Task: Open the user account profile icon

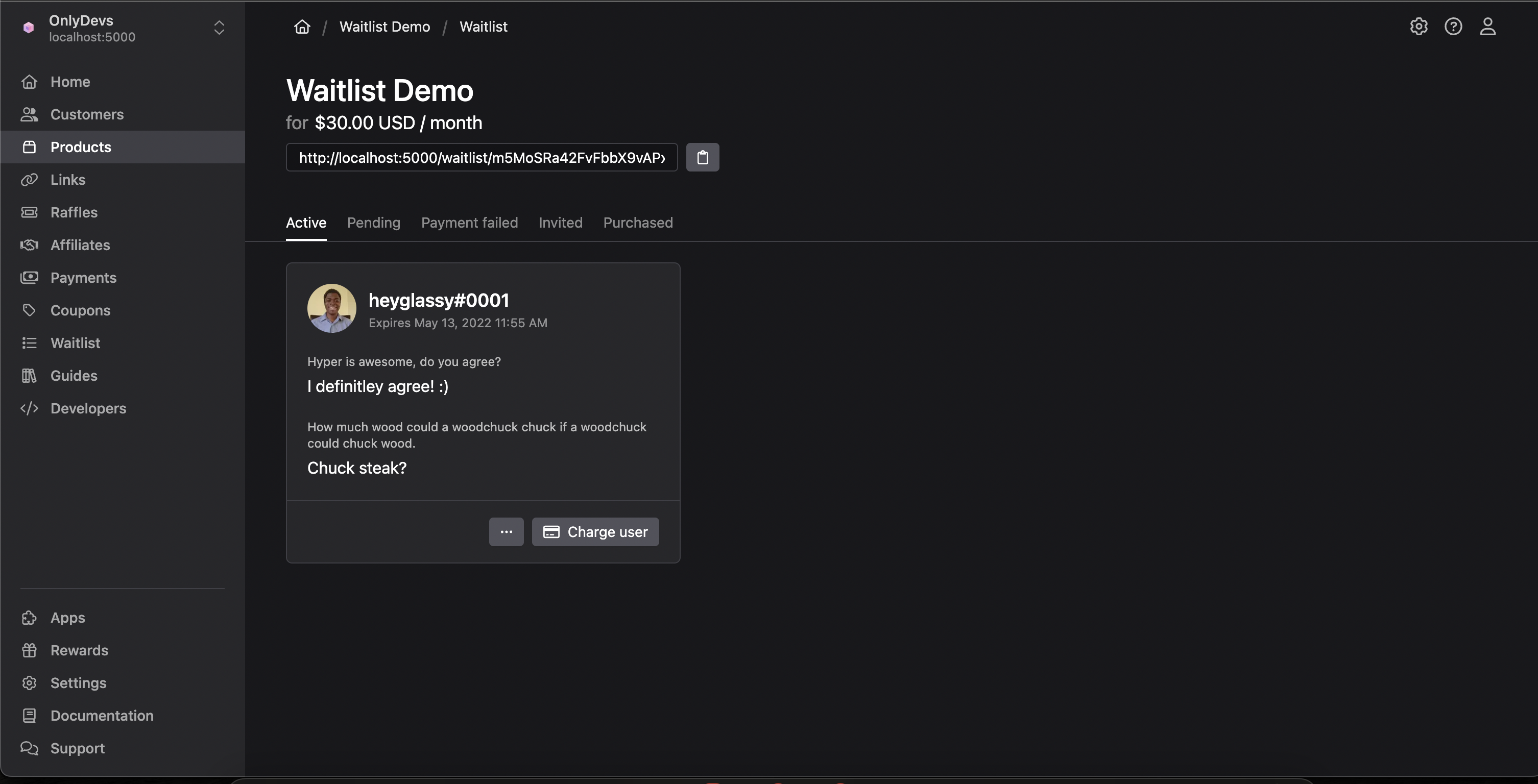Action: [x=1487, y=27]
